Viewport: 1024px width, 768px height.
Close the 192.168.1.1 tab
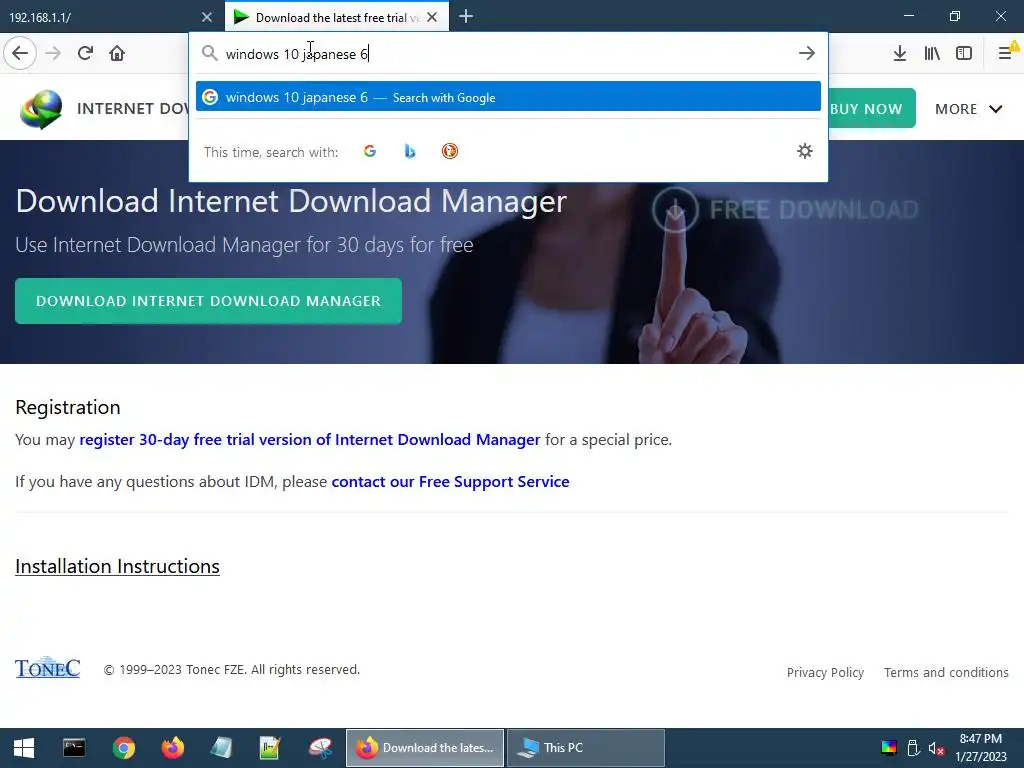pyautogui.click(x=207, y=17)
